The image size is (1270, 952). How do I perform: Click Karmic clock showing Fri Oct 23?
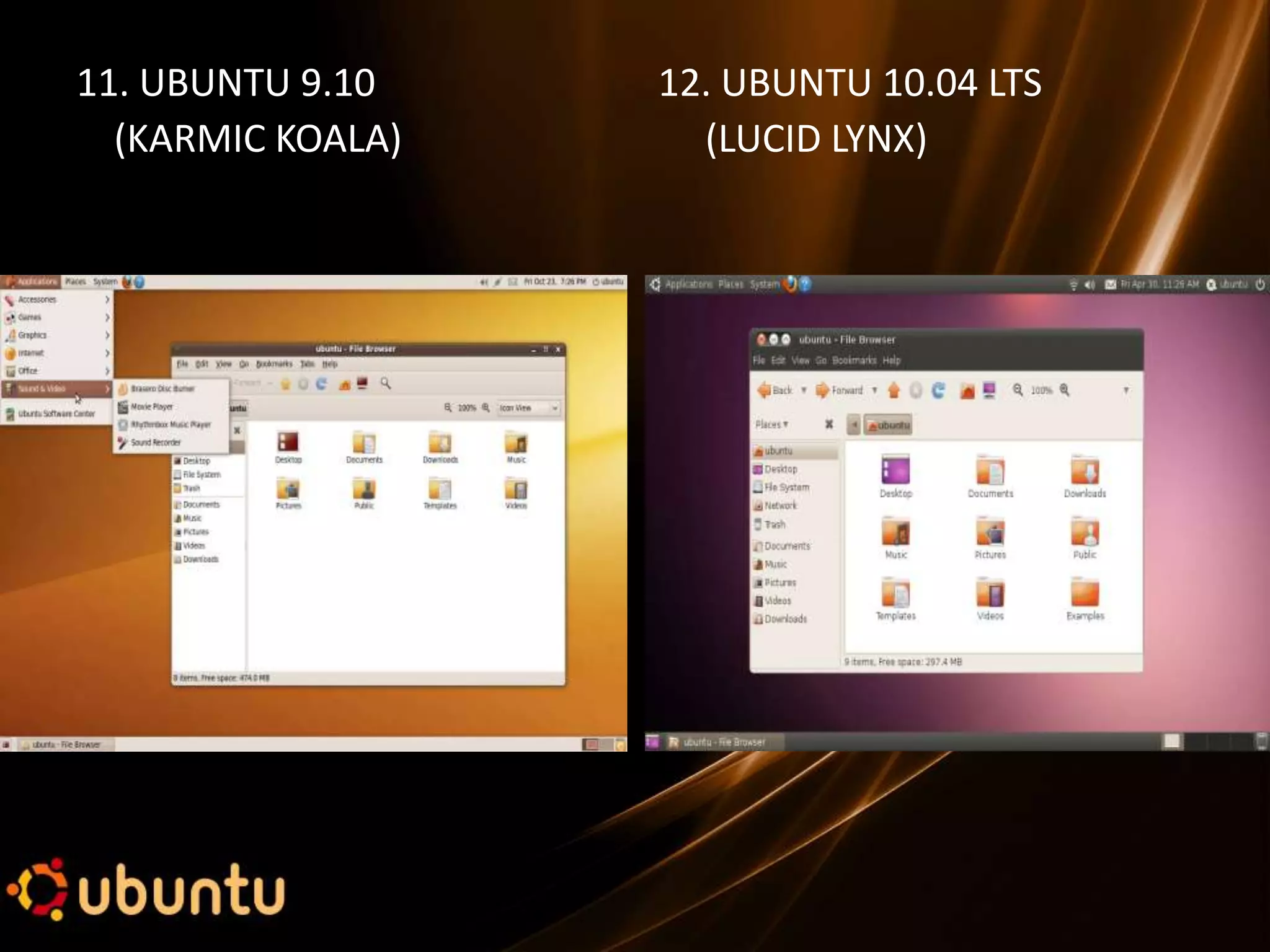tap(554, 282)
